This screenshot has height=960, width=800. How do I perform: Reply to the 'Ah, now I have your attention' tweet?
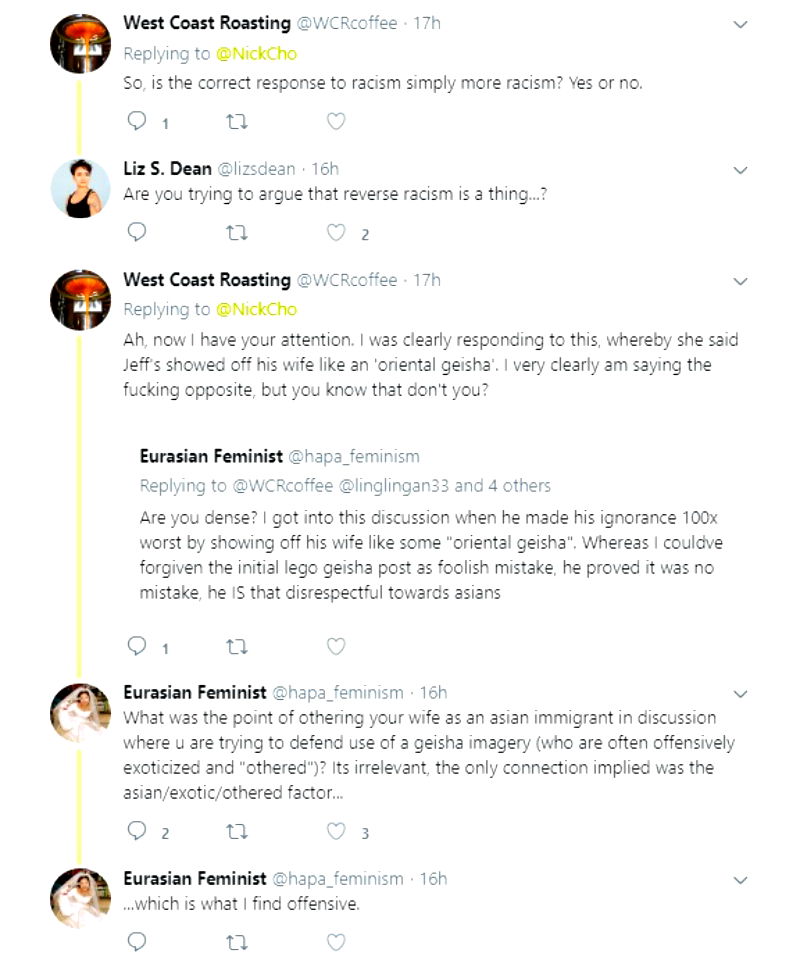pyautogui.click(x=138, y=647)
